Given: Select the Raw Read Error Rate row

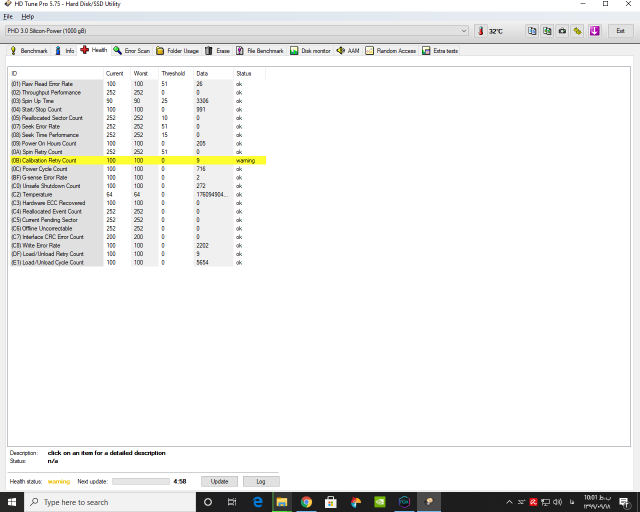Looking at the screenshot, I should click(x=138, y=84).
